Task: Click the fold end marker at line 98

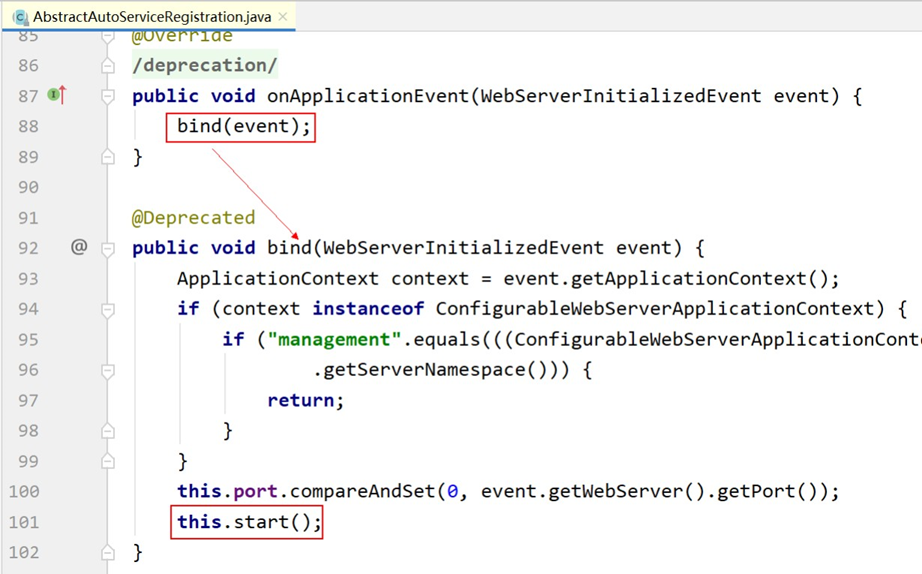Action: tap(108, 431)
